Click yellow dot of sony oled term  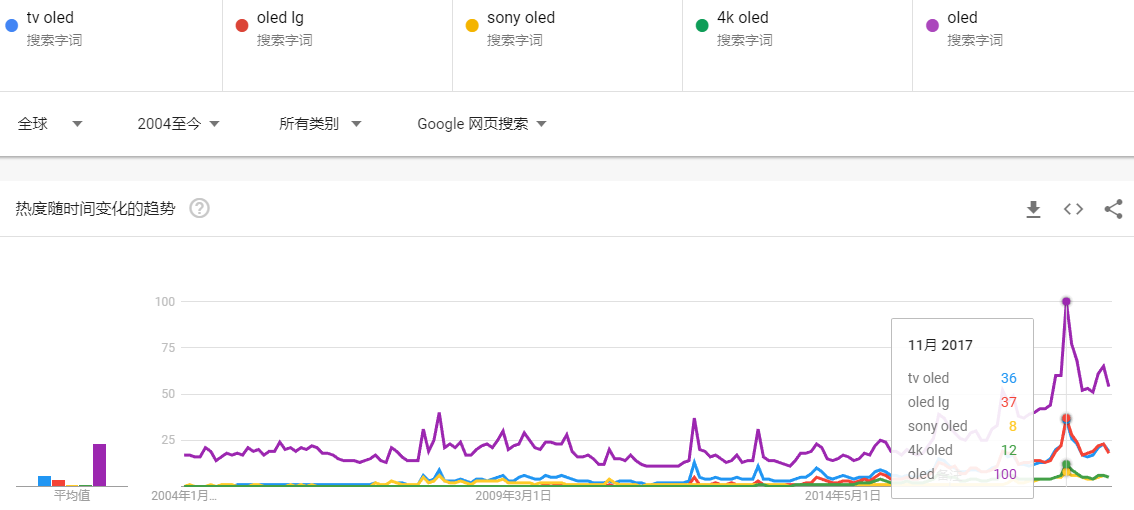472,25
